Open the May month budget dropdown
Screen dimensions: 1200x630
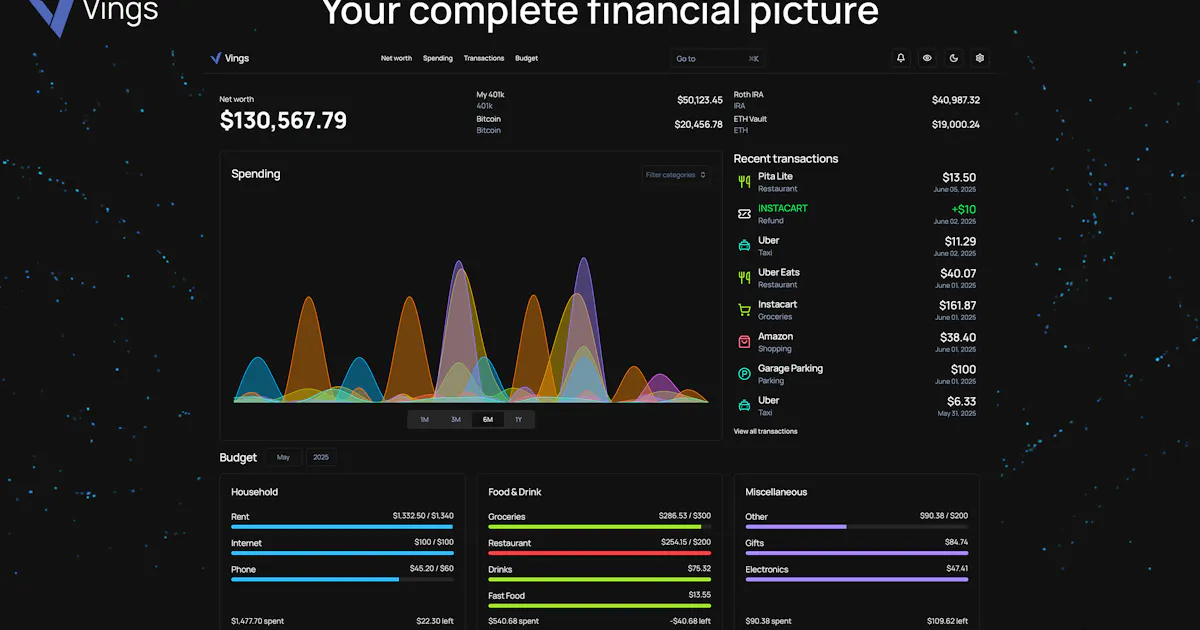[283, 457]
